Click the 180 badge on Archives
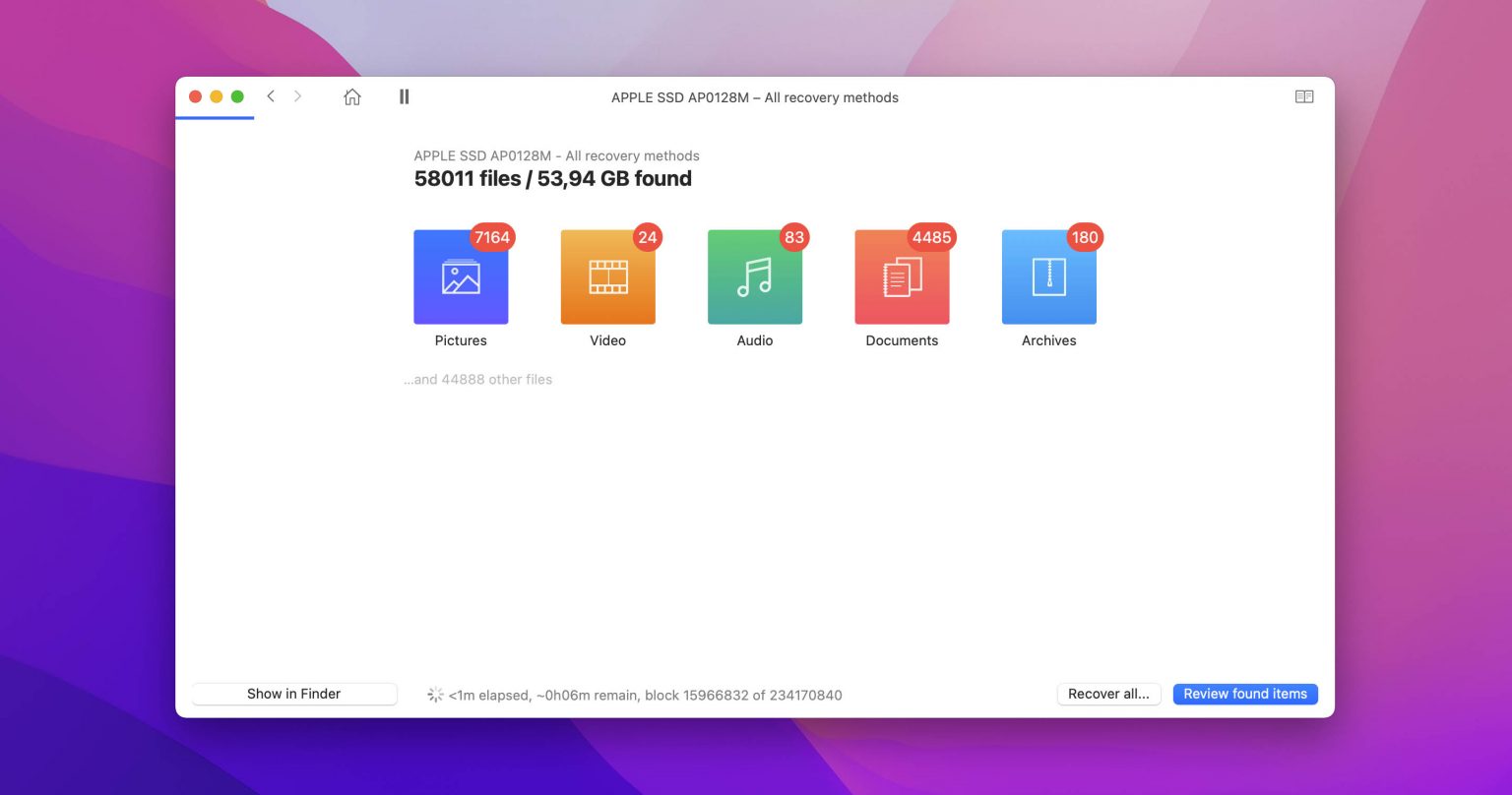This screenshot has width=1512, height=795. (x=1085, y=237)
